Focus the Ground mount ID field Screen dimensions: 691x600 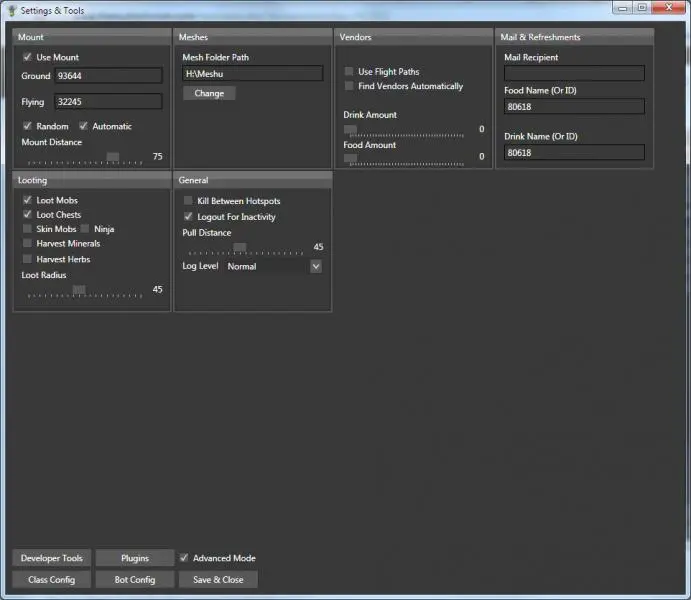click(108, 76)
